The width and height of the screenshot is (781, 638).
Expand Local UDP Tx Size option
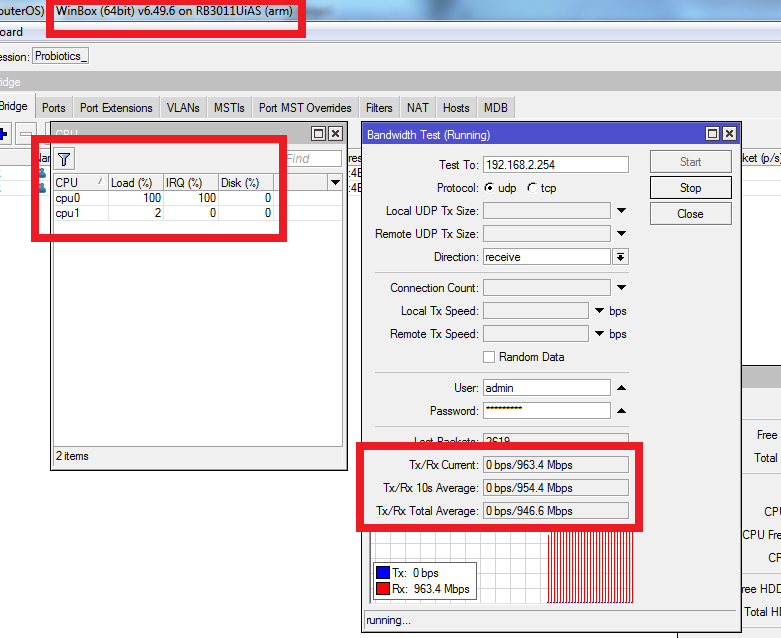click(x=621, y=211)
